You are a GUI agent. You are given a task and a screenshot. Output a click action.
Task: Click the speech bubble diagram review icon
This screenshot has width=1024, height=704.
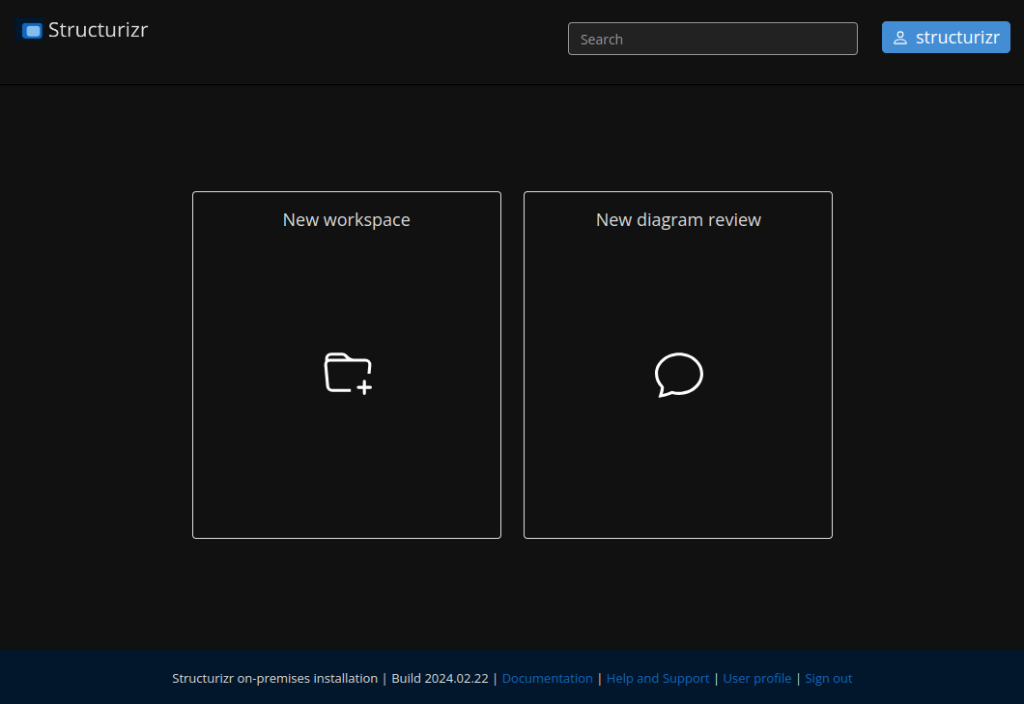[678, 375]
